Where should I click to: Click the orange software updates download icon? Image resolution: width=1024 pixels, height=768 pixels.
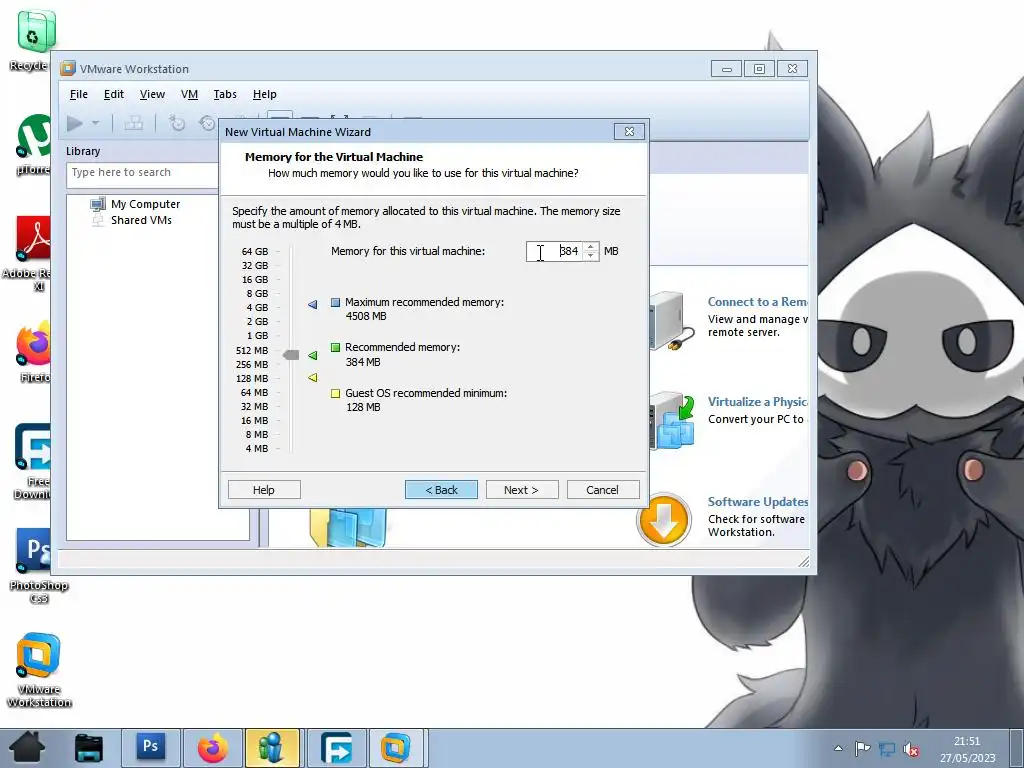664,520
